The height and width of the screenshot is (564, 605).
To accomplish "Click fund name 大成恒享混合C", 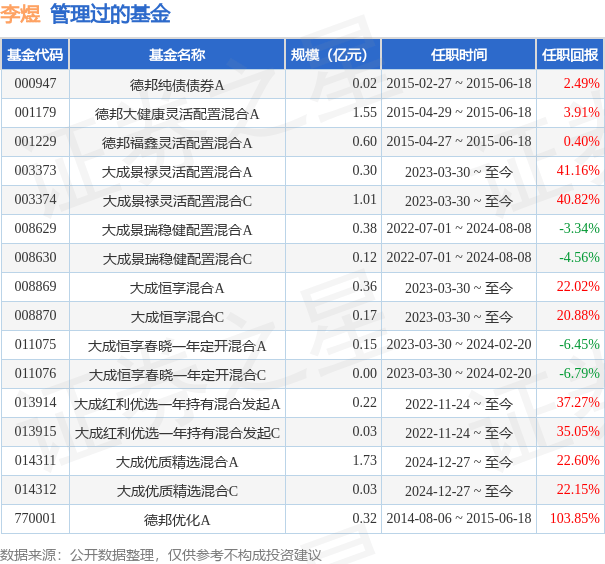I will [x=177, y=317].
